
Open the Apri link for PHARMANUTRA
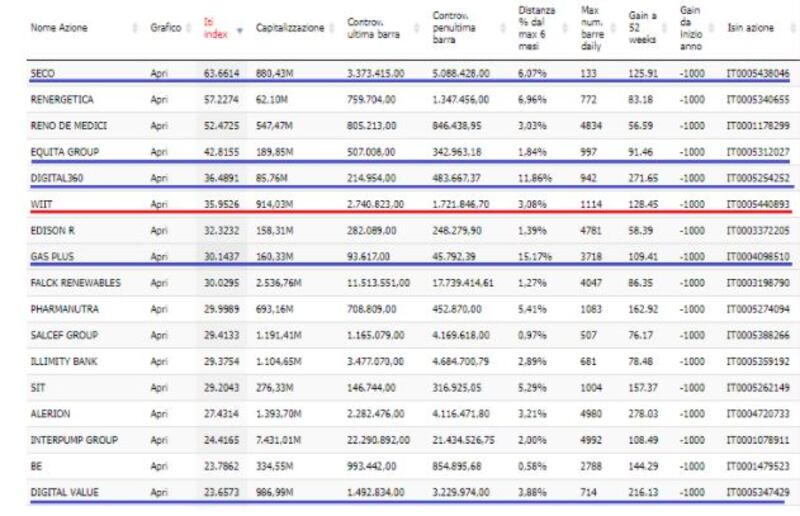(x=159, y=309)
